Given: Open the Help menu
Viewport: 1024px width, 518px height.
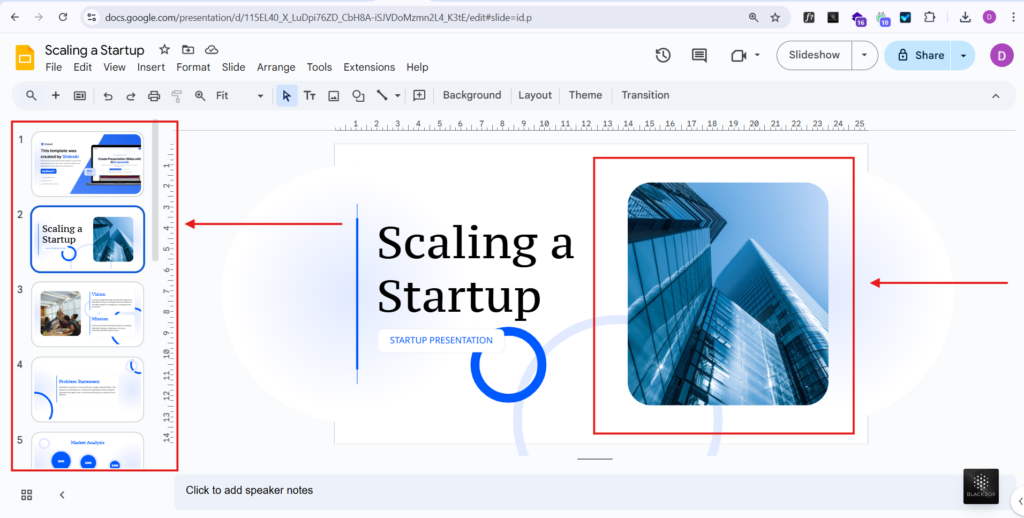Looking at the screenshot, I should click(417, 67).
